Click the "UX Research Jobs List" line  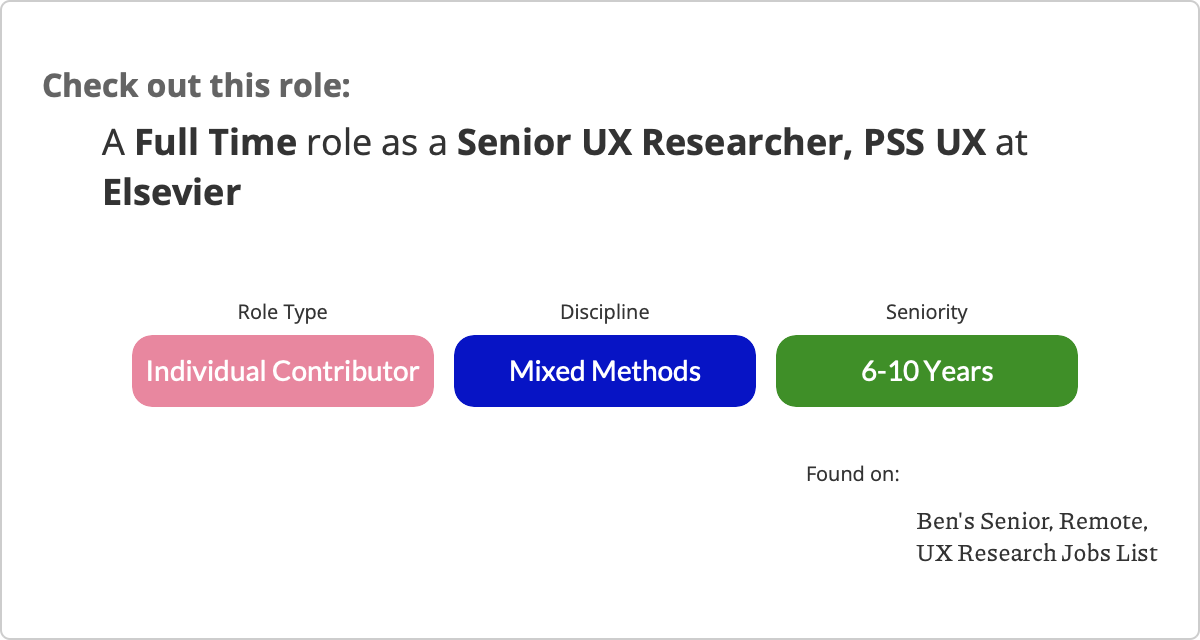click(x=1037, y=552)
